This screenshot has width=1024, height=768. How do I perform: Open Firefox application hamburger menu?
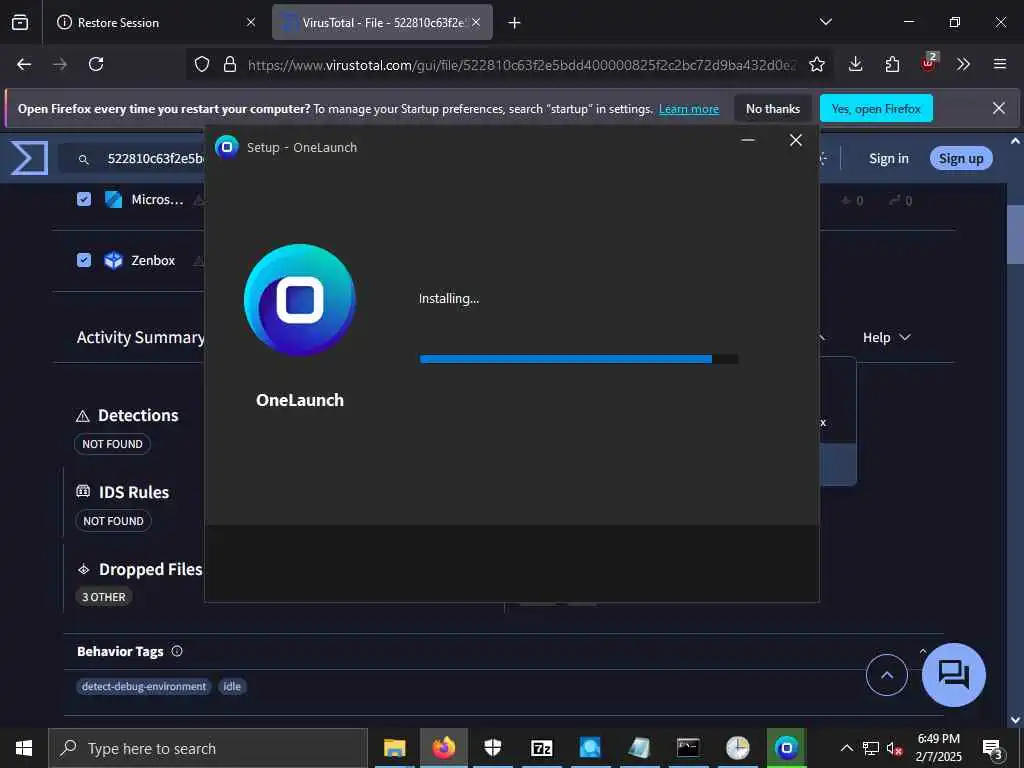pos(1000,64)
